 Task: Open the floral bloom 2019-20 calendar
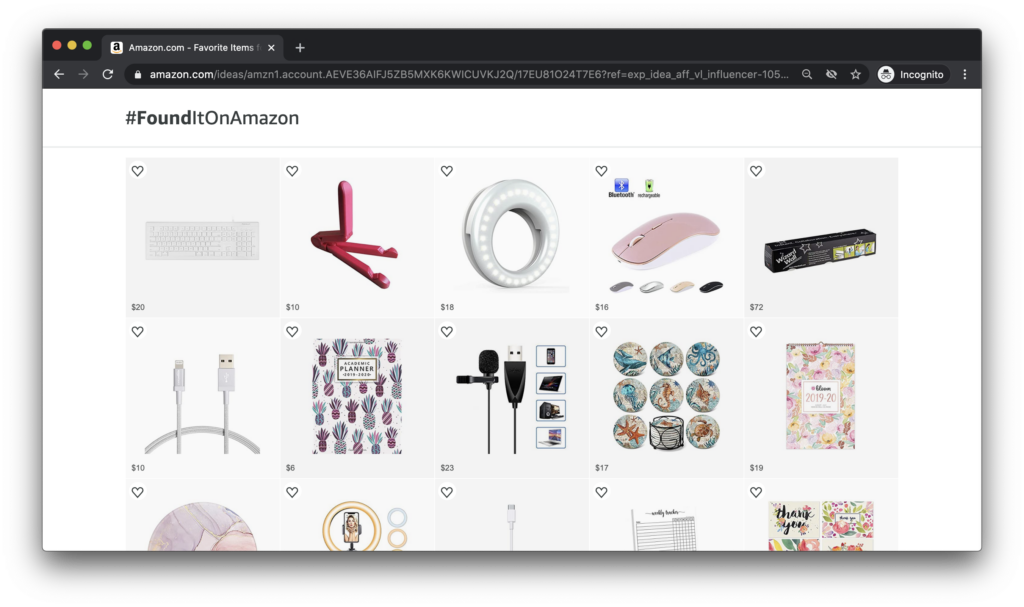pos(820,396)
